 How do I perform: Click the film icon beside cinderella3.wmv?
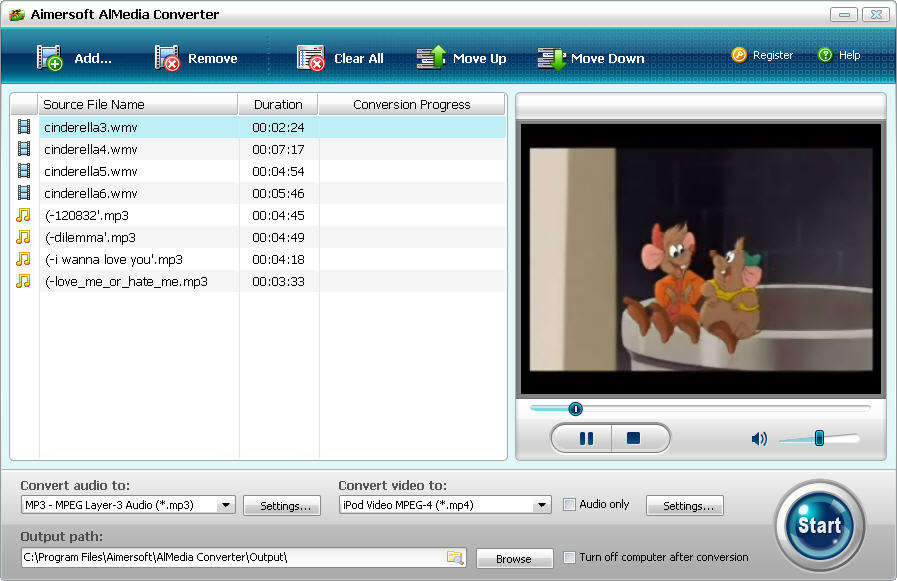click(23, 127)
